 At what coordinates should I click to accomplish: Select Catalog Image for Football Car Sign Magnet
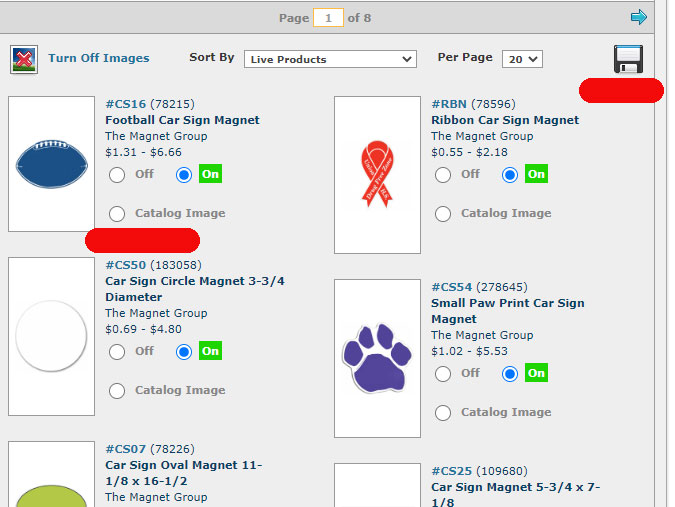coord(117,213)
